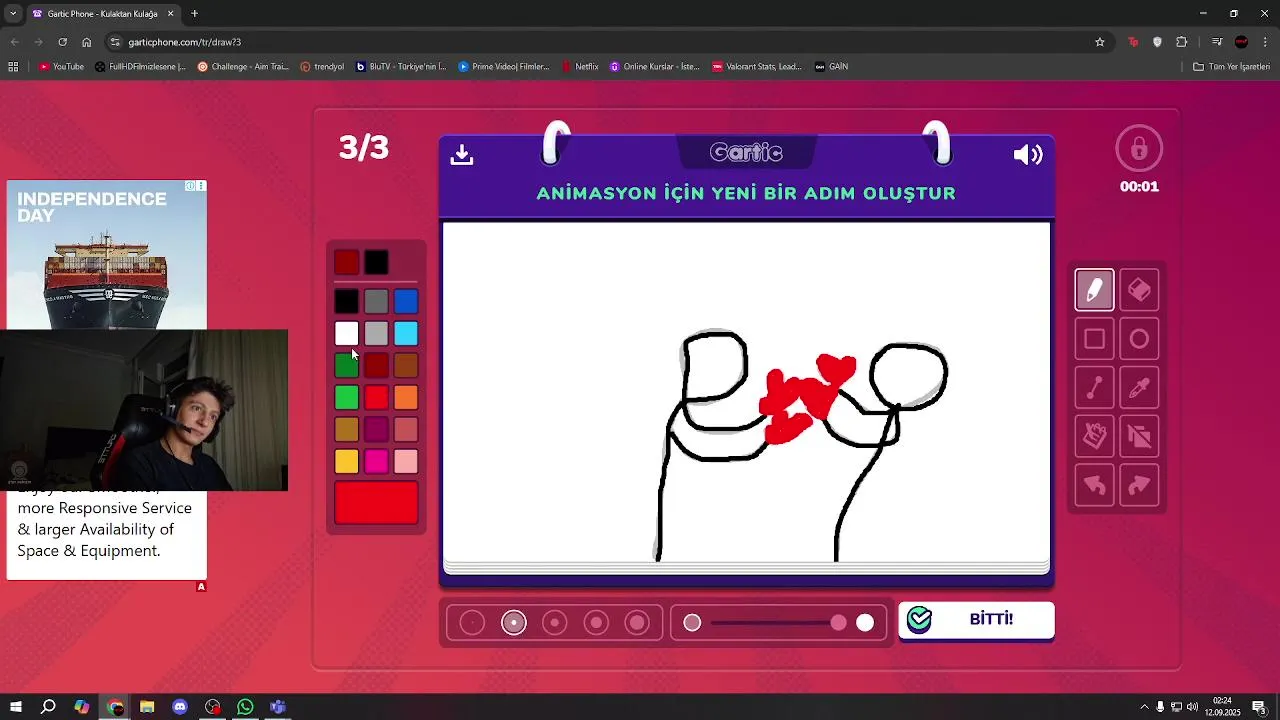Viewport: 1280px width, 720px height.
Task: Open Discord from the taskbar
Action: click(x=180, y=707)
